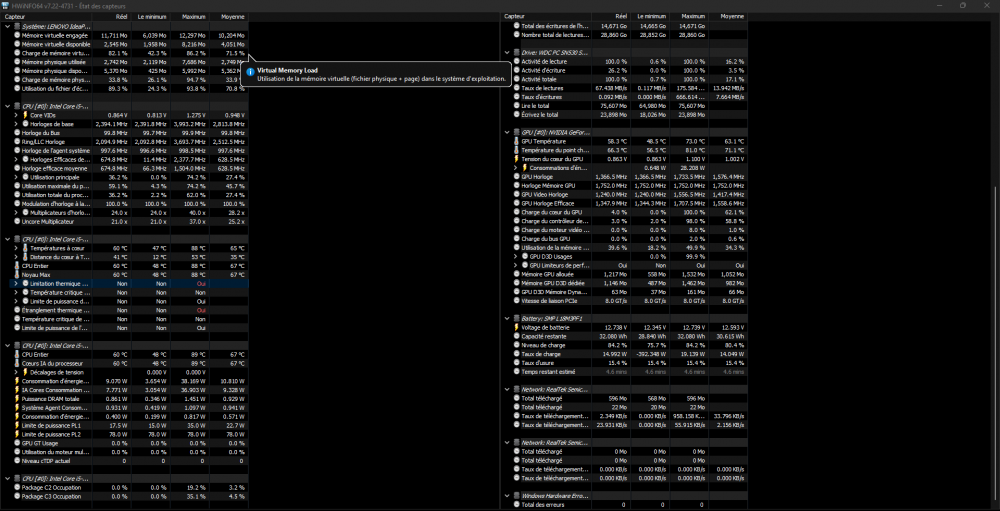This screenshot has width=1000, height=511.
Task: Collapse the Windows Hardware Errors group
Action: coord(507,496)
